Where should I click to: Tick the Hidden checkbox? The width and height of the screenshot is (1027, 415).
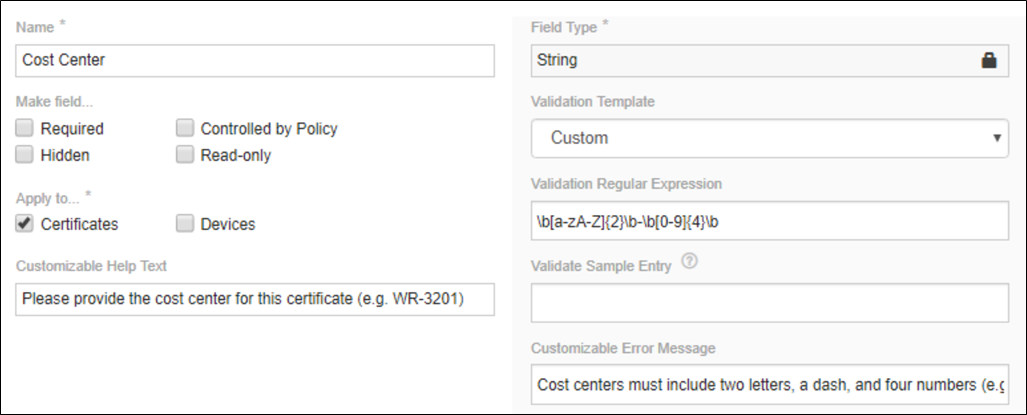[25, 155]
